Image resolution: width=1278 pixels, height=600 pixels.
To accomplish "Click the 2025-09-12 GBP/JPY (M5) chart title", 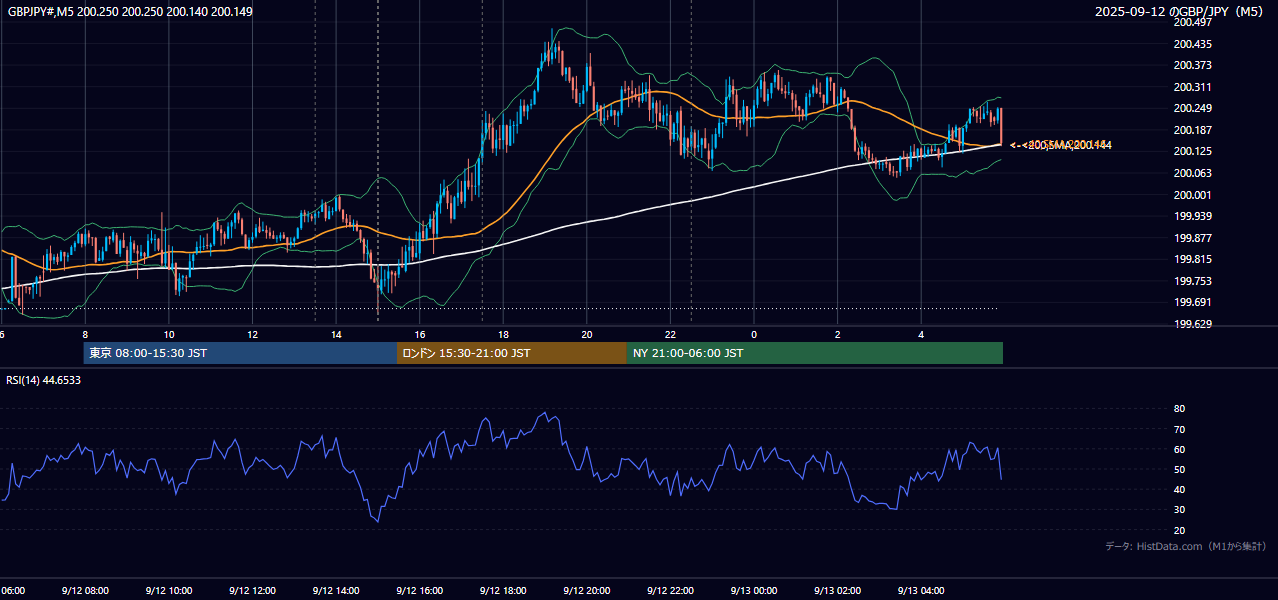I will 1179,12.
